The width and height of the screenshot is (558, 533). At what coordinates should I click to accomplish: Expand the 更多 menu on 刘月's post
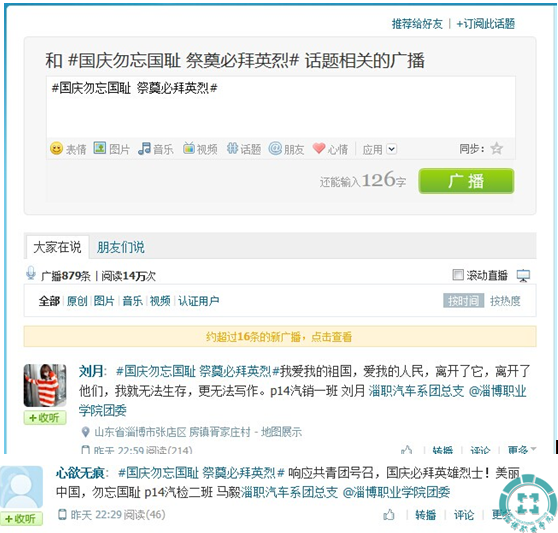tap(522, 450)
